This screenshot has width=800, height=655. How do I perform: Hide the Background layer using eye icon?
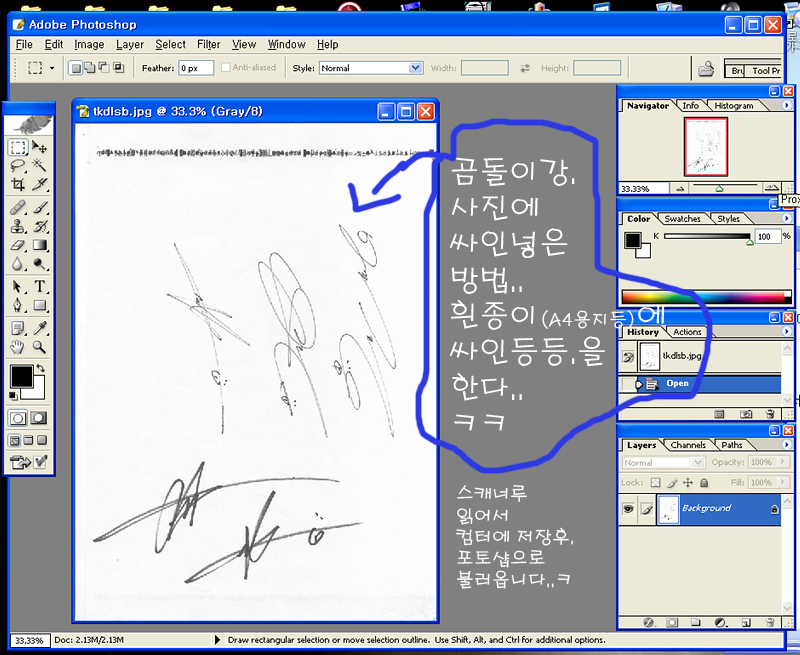(x=628, y=508)
